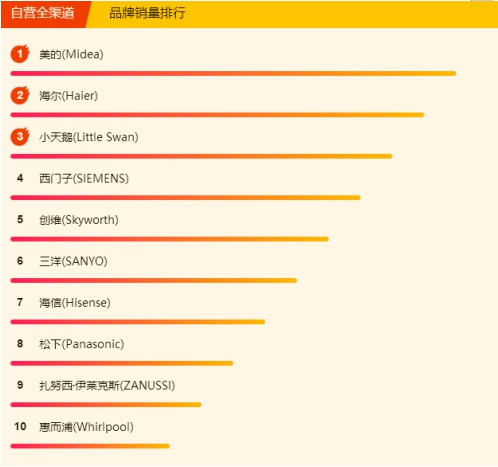Image resolution: width=498 pixels, height=467 pixels.
Task: Click the rank 2 flame badge
Action: pyautogui.click(x=20, y=95)
